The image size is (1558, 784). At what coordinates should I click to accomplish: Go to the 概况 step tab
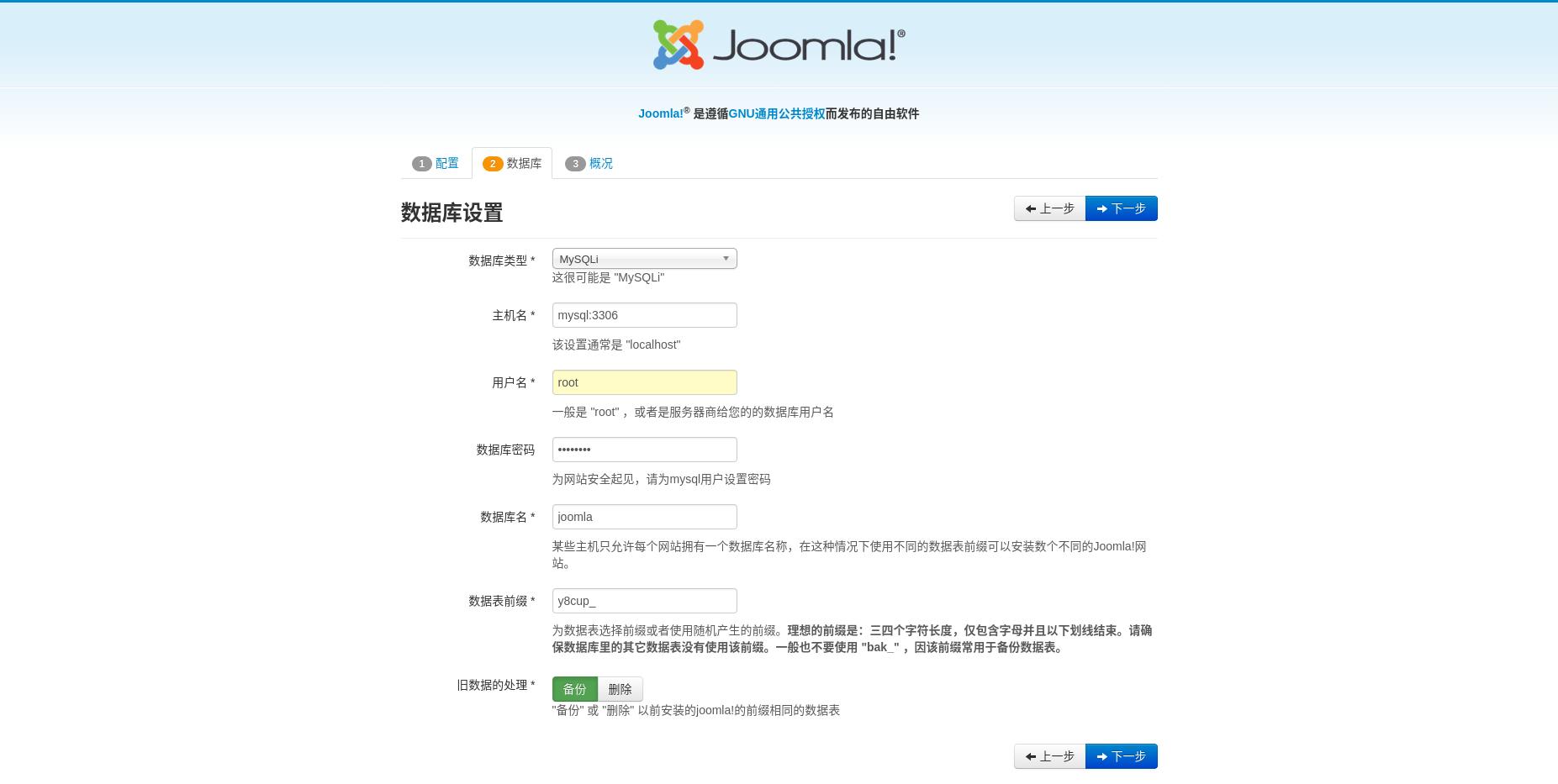coord(589,163)
